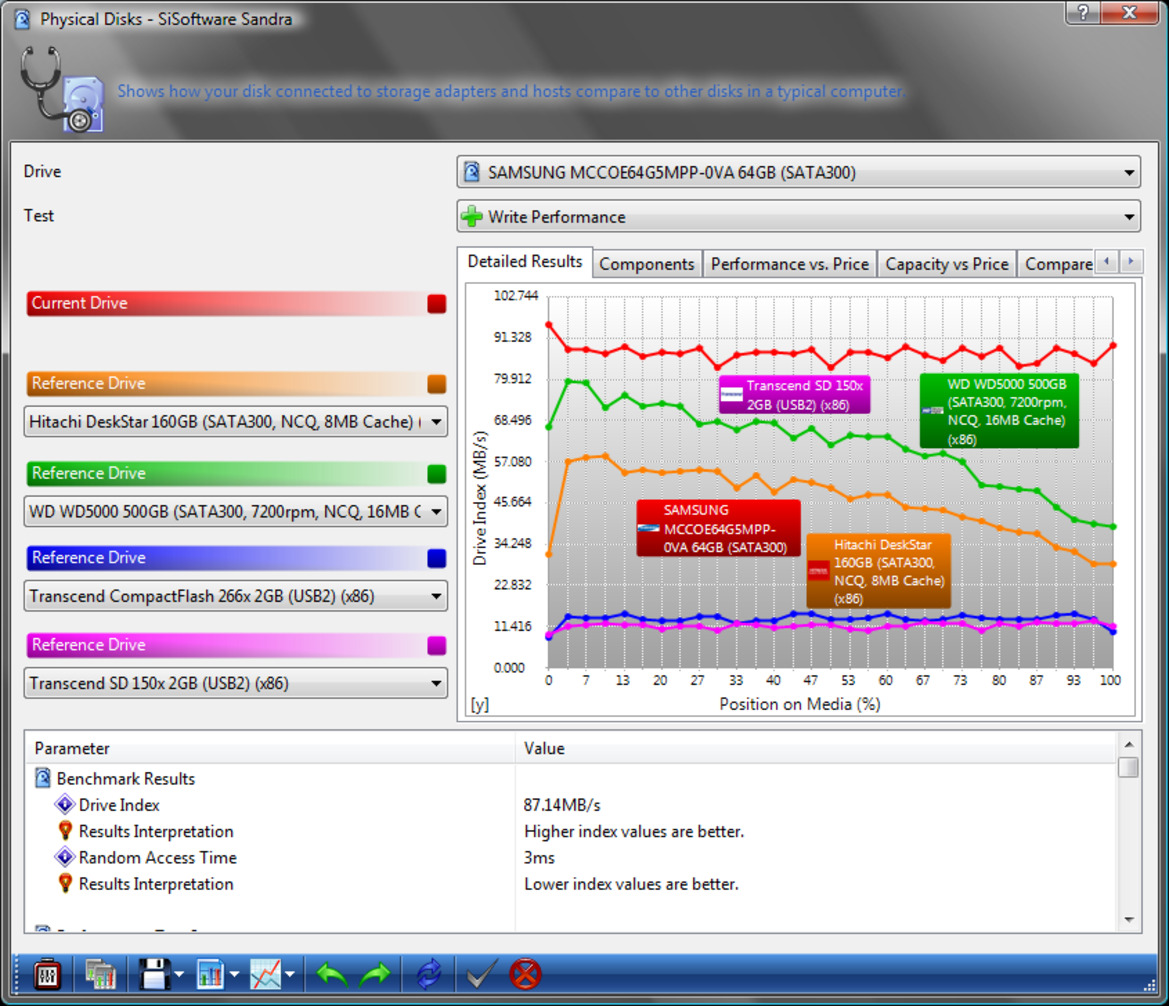Click the red Current Drive swatch
The width and height of the screenshot is (1169, 1006).
click(x=437, y=304)
